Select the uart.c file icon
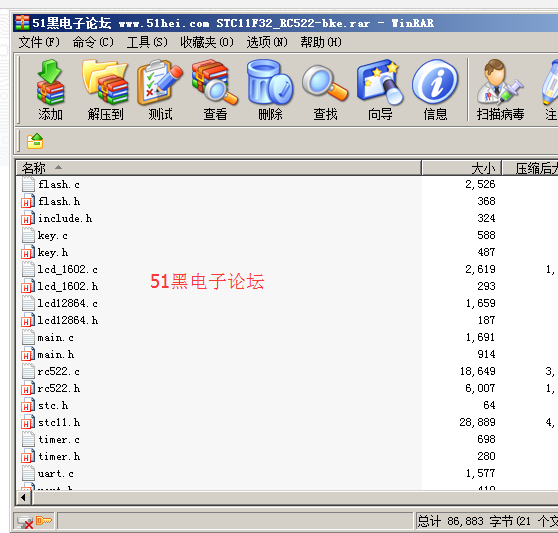558x533 pixels. 28,474
